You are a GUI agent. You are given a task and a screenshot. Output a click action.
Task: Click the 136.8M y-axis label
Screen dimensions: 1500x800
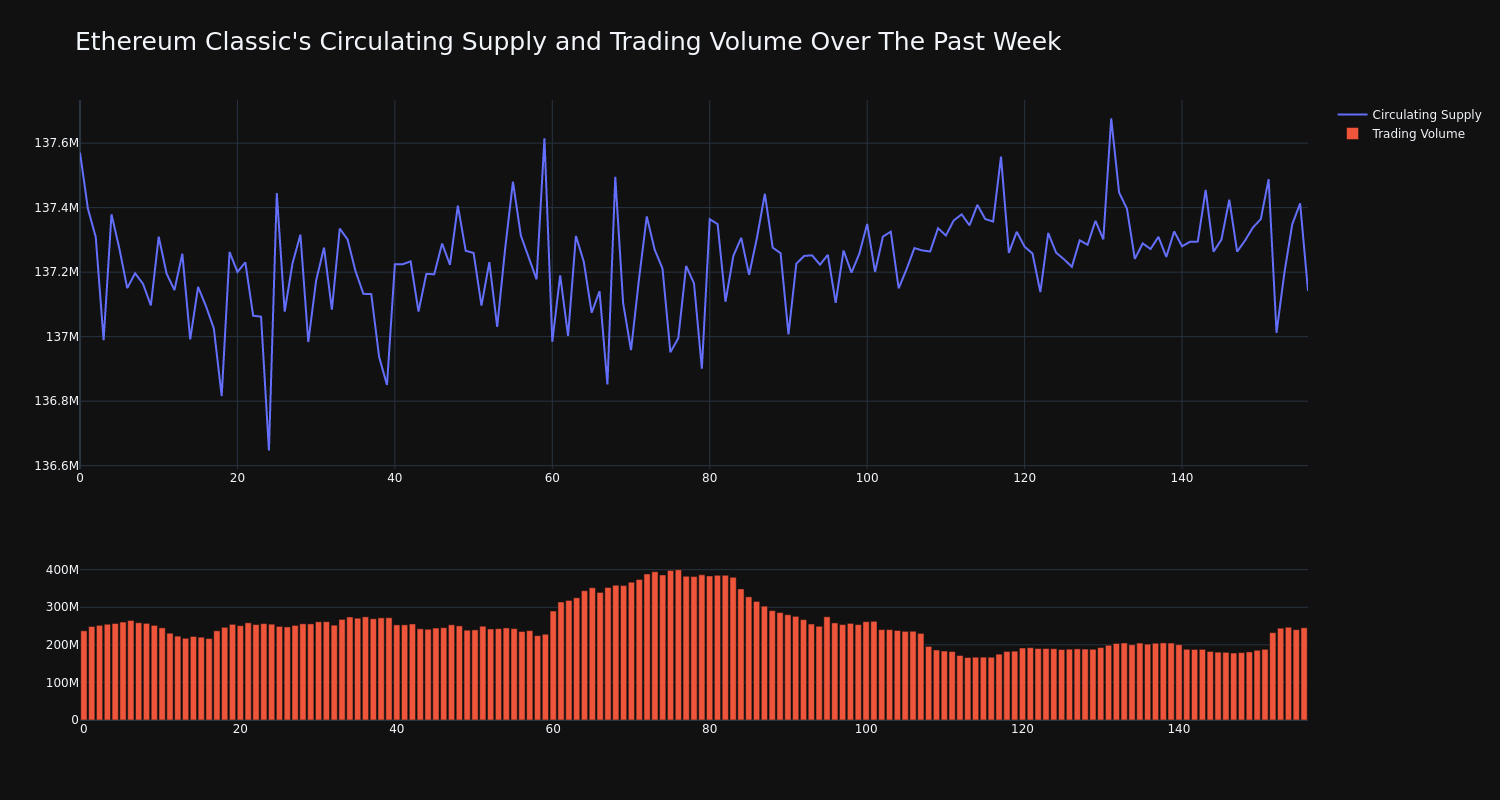click(x=56, y=401)
